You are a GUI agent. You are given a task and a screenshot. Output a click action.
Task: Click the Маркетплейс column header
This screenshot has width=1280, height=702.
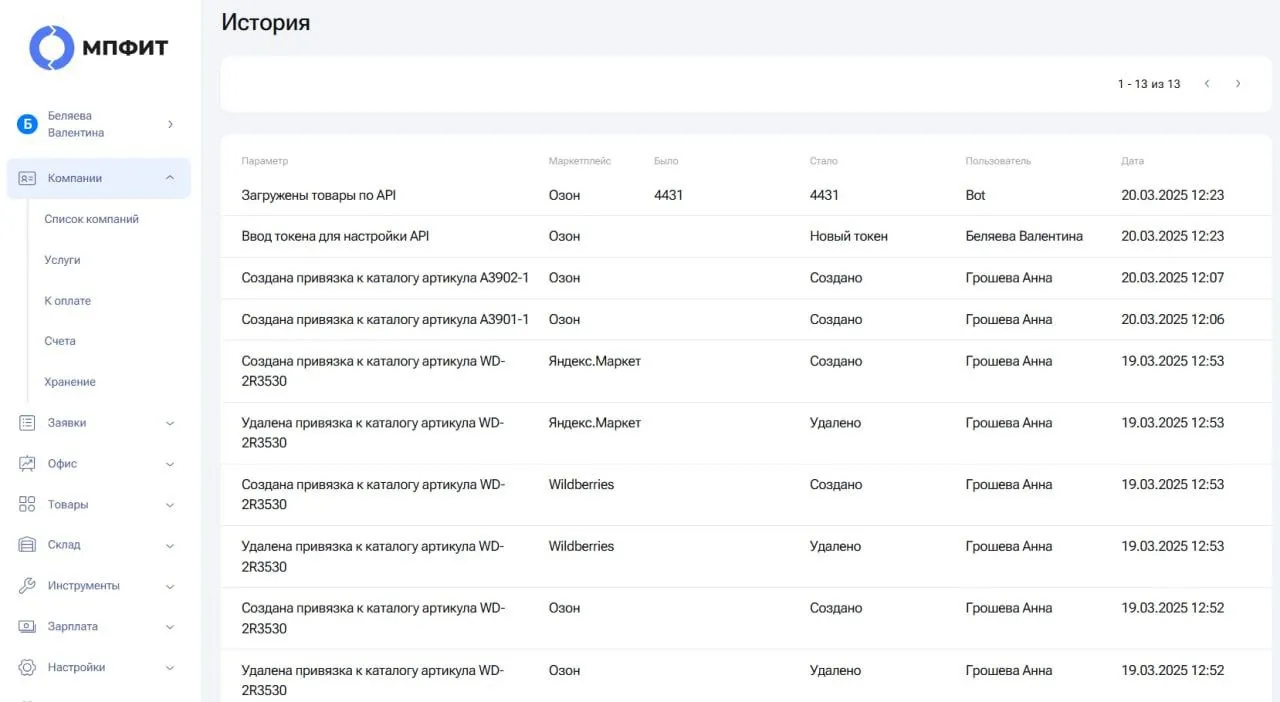pyautogui.click(x=580, y=161)
